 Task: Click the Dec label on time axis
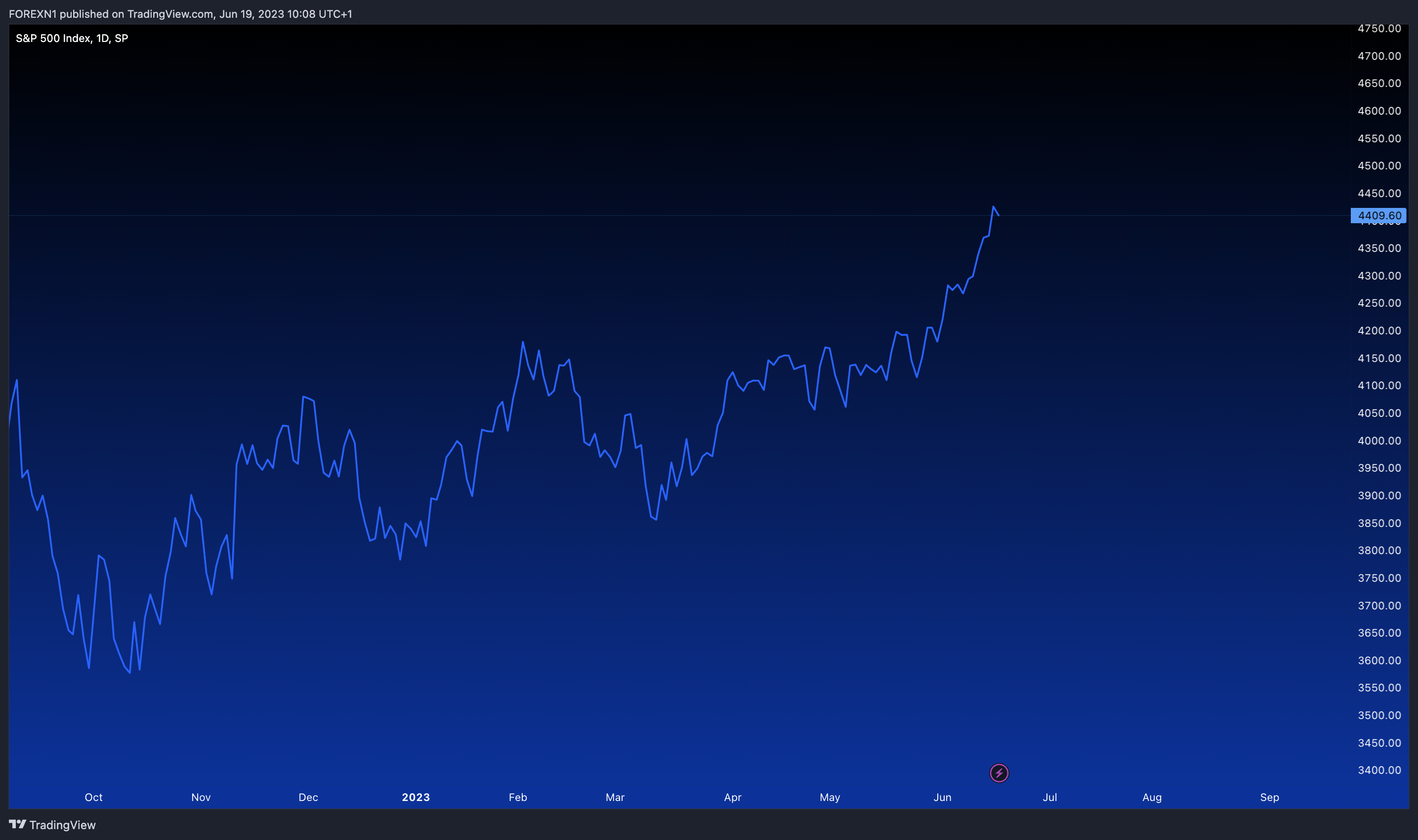308,798
